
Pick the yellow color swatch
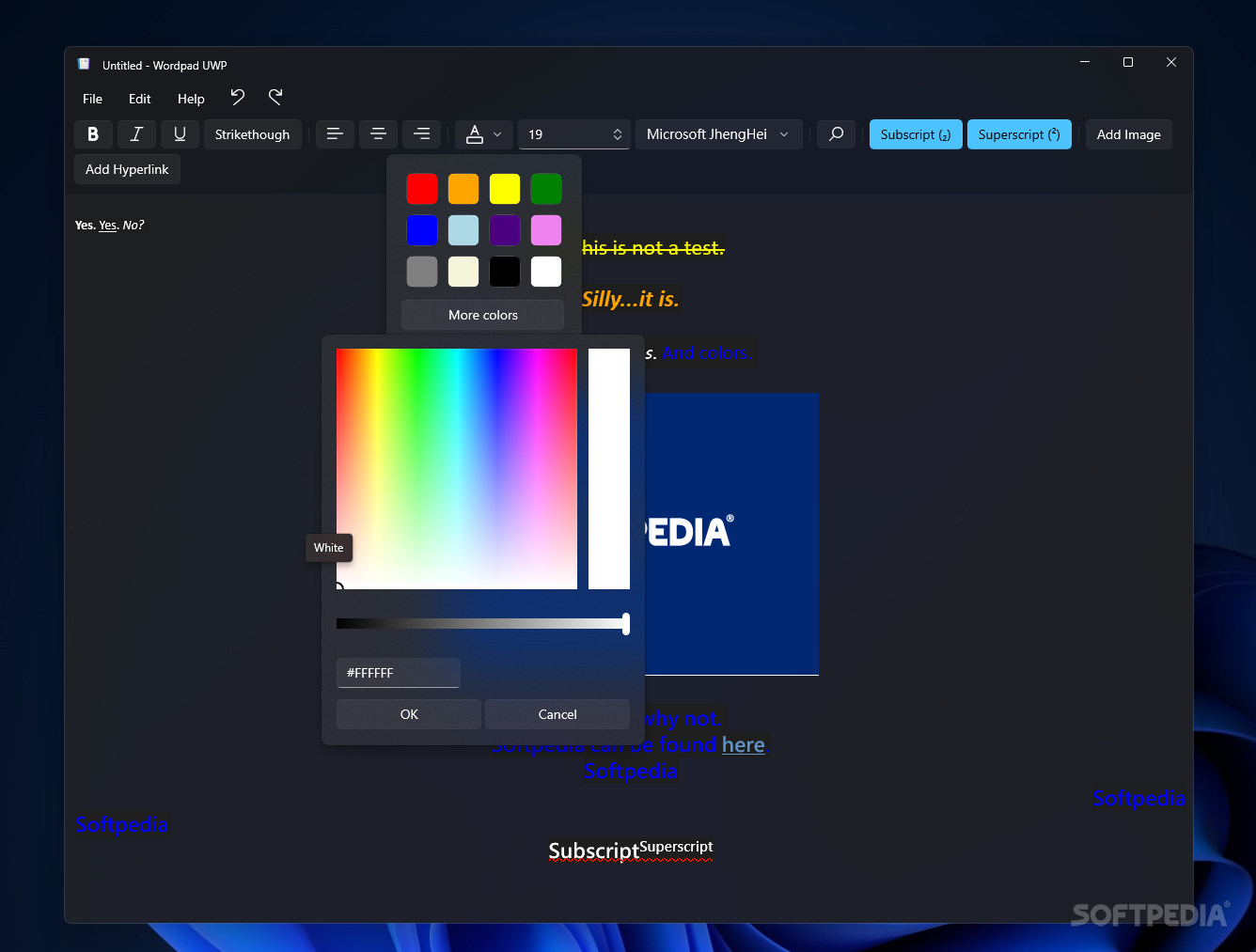[505, 189]
